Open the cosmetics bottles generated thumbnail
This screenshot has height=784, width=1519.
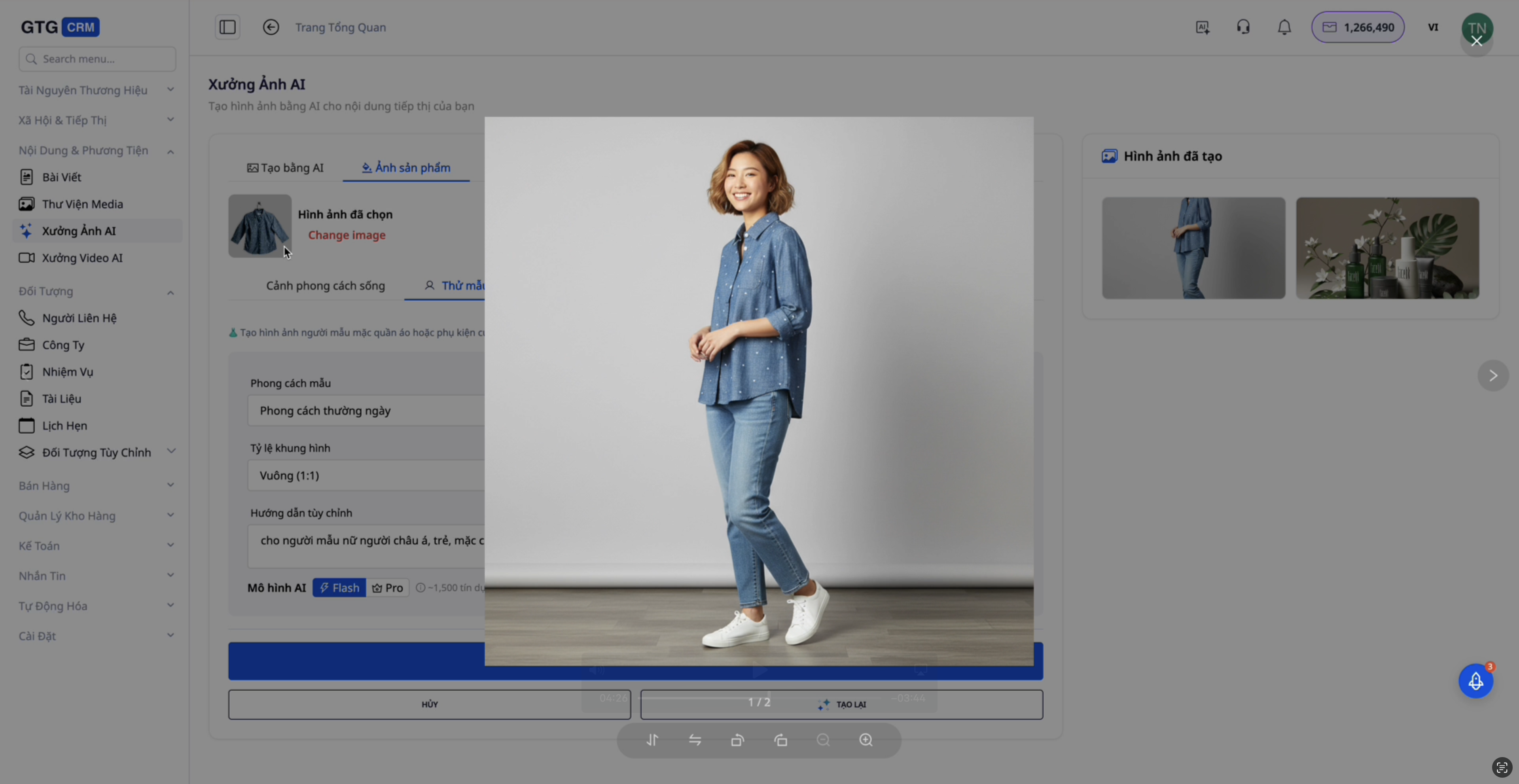click(1387, 248)
